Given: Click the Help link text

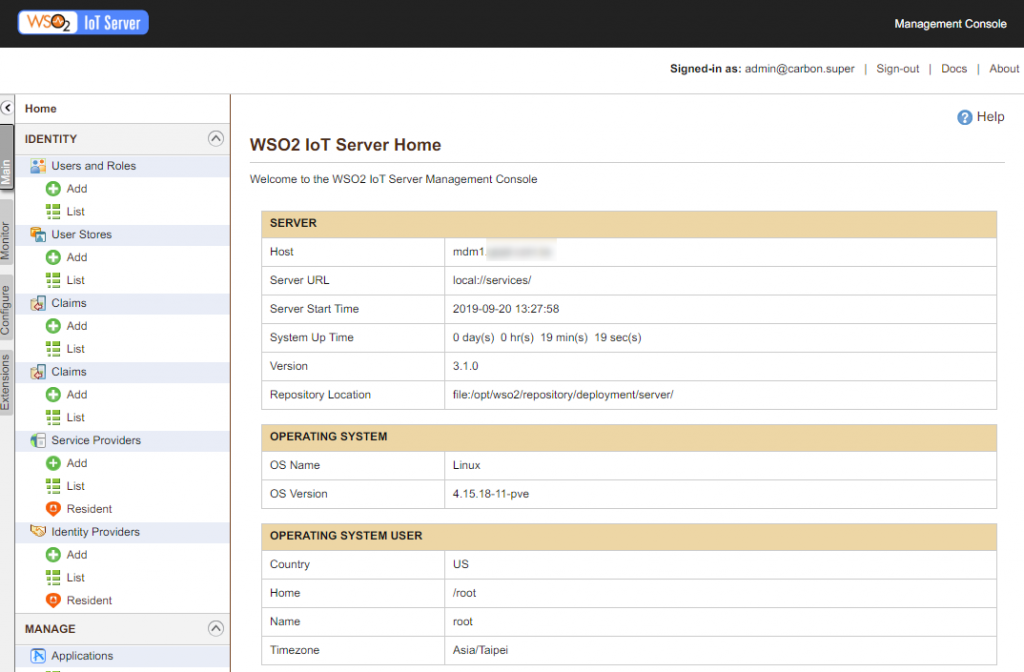Looking at the screenshot, I should 990,117.
